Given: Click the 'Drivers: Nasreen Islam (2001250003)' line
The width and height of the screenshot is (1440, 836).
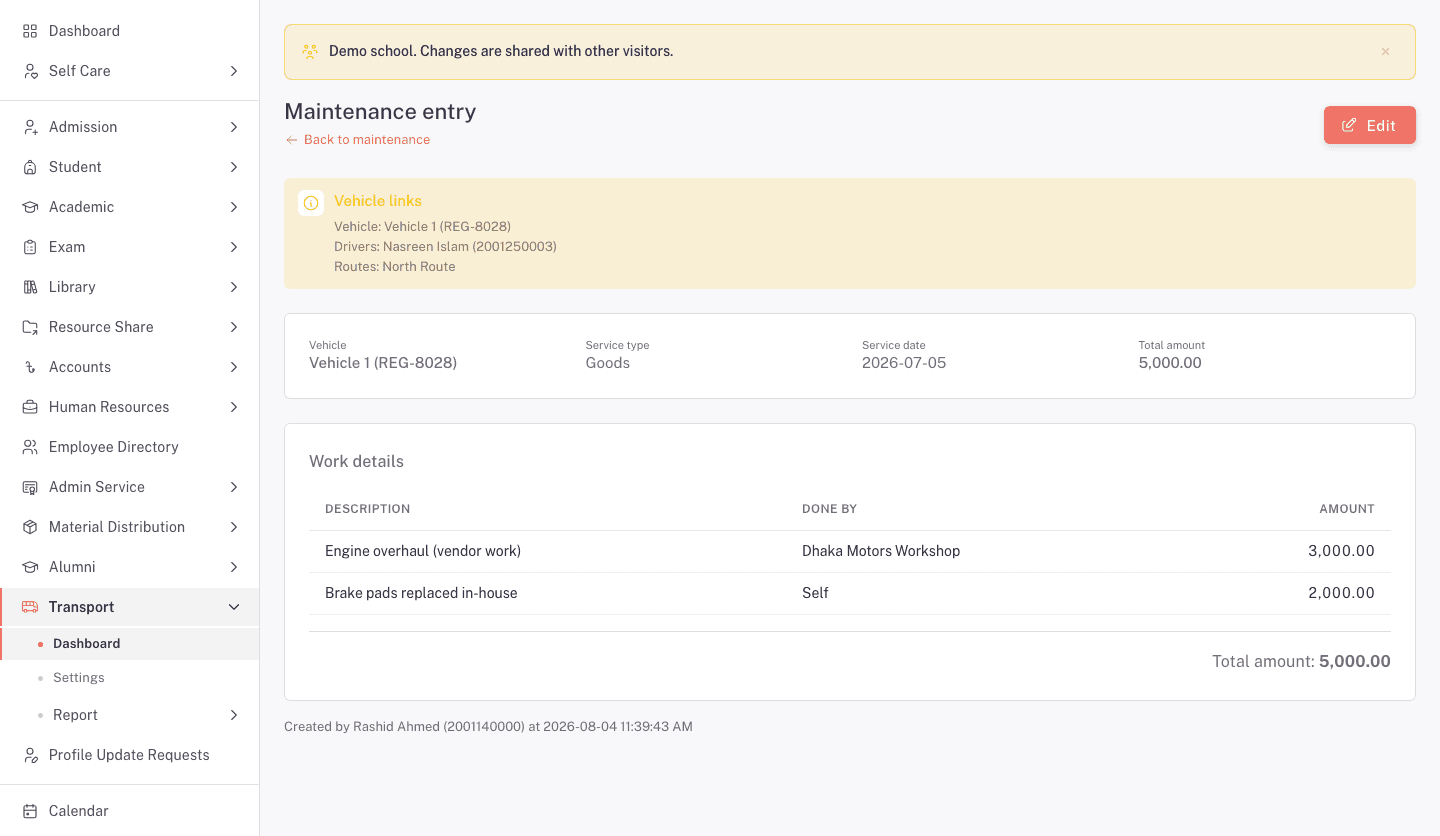Looking at the screenshot, I should [x=445, y=247].
